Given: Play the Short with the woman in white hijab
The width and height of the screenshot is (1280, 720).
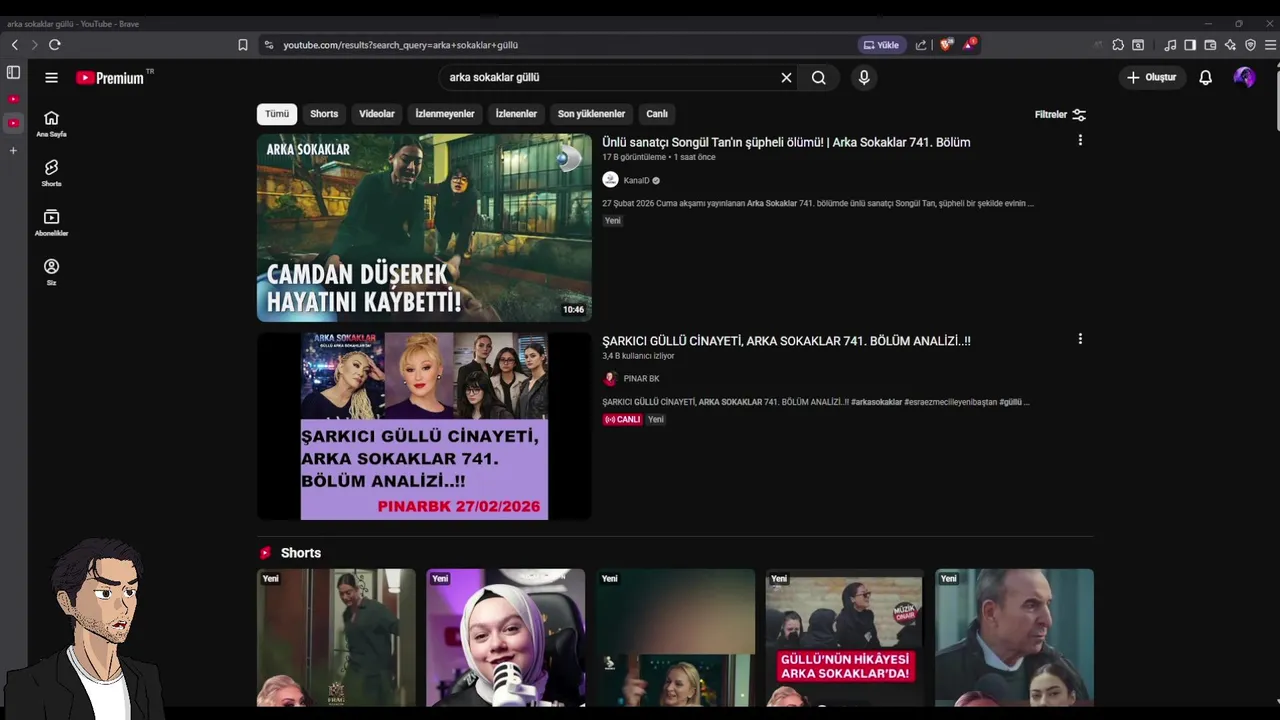Looking at the screenshot, I should pyautogui.click(x=505, y=638).
